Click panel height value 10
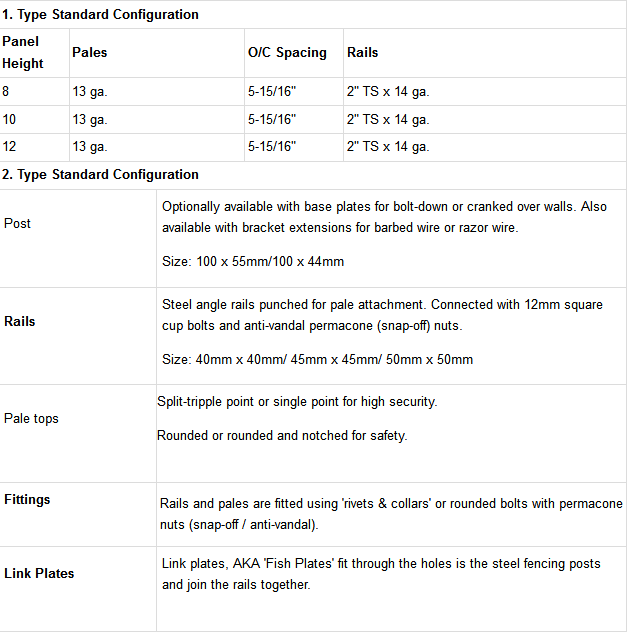Image resolution: width=628 pixels, height=633 pixels. point(10,120)
